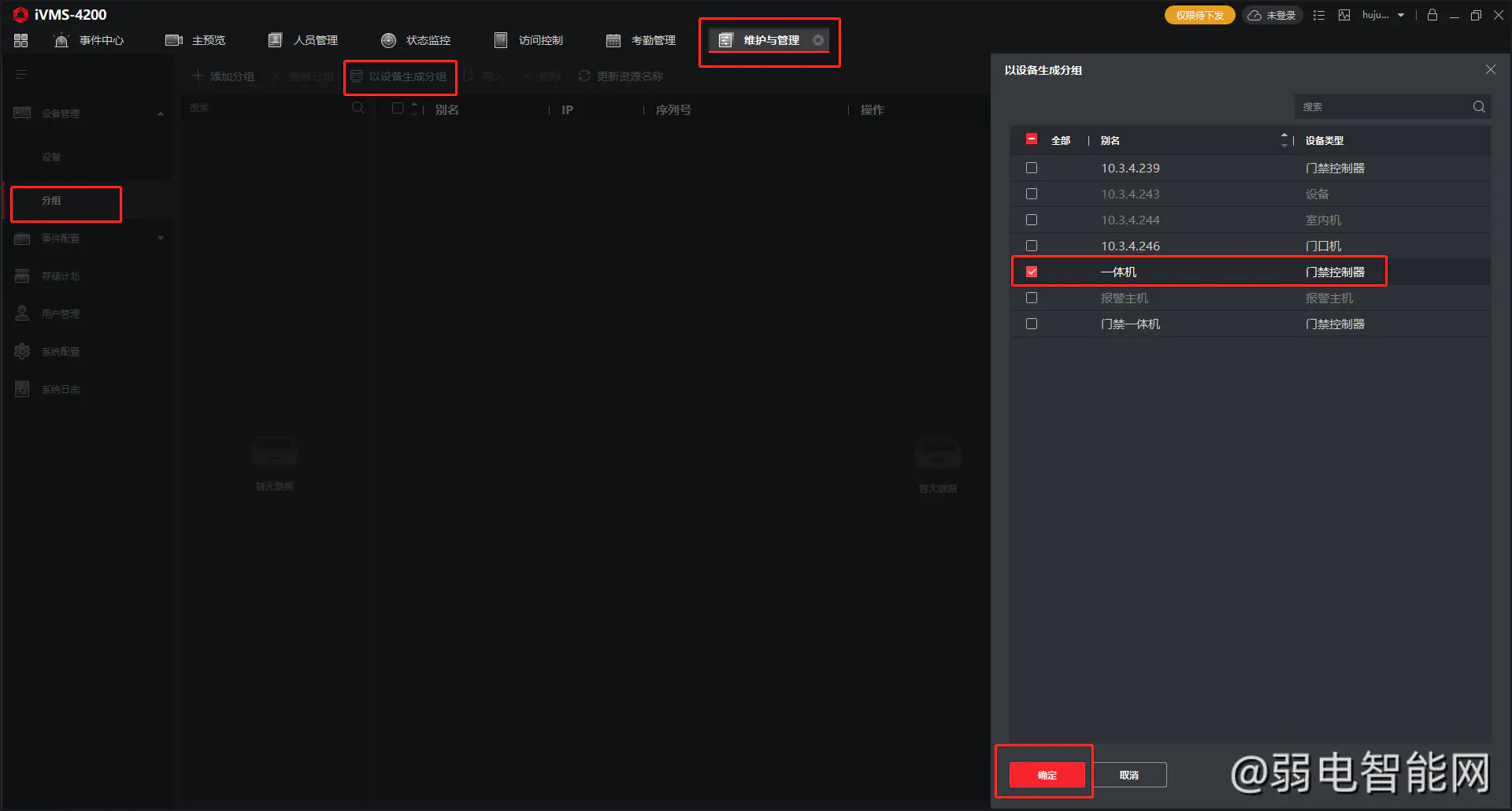The image size is (1512, 811).
Task: Open 系统日志 in the sidebar
Action: coord(61,390)
